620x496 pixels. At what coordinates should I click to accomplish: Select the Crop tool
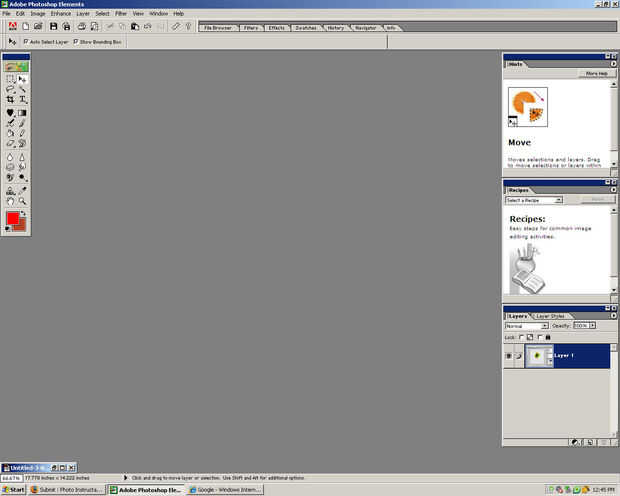[x=10, y=100]
